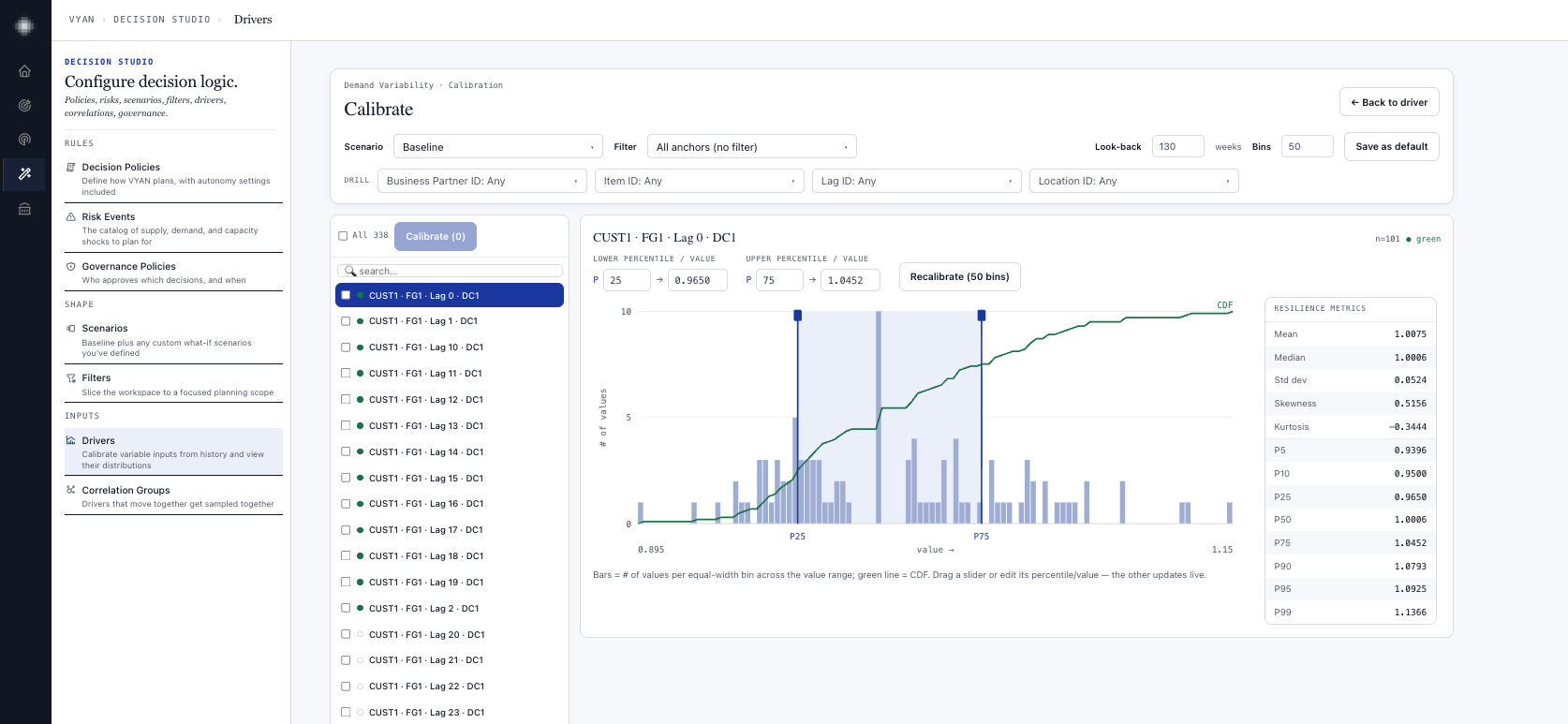Open Governance Policies section
The image size is (1568, 724).
[x=173, y=273]
